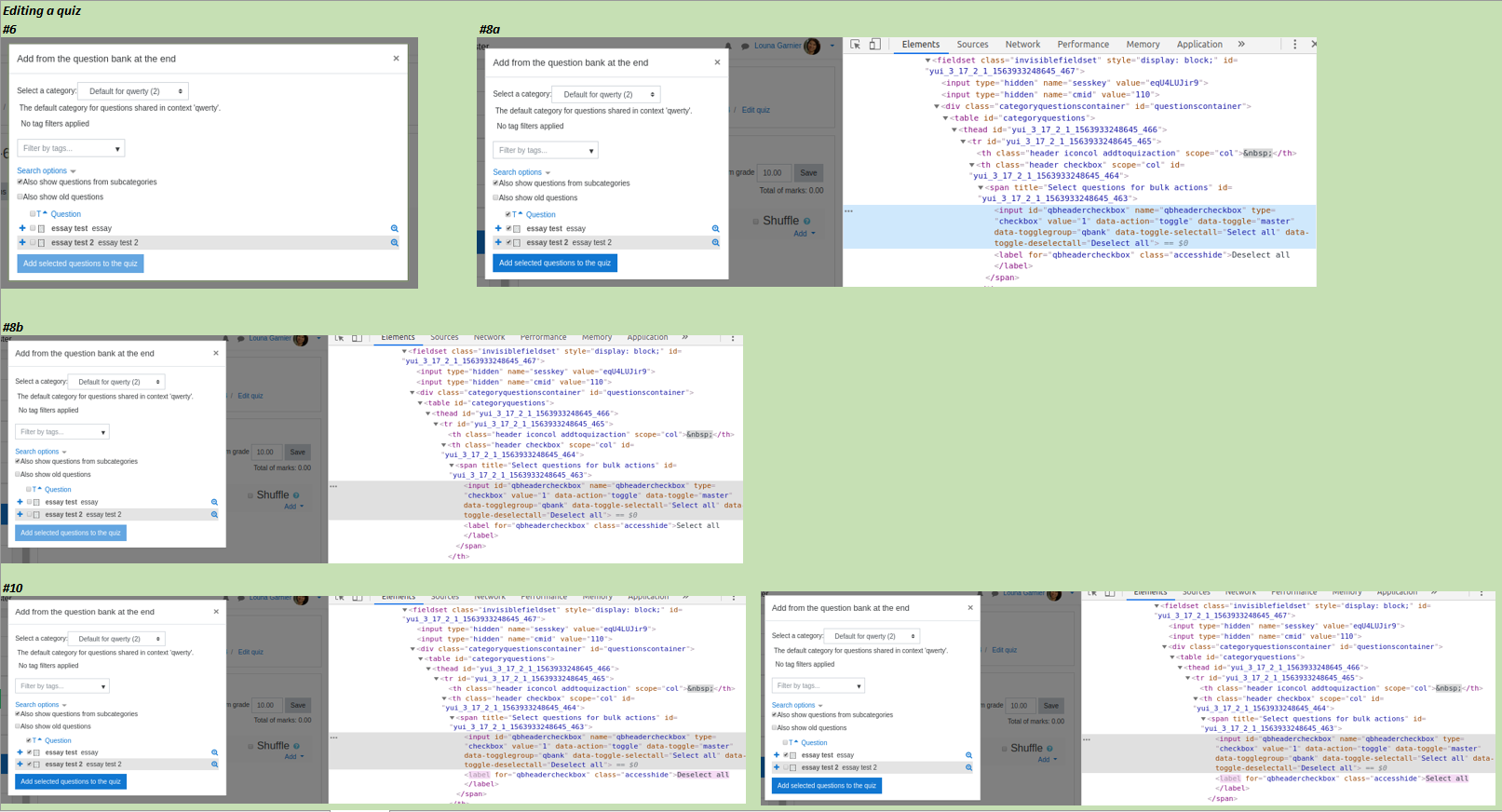Tick the essay test checkbox in screenshot #6

(x=33, y=228)
